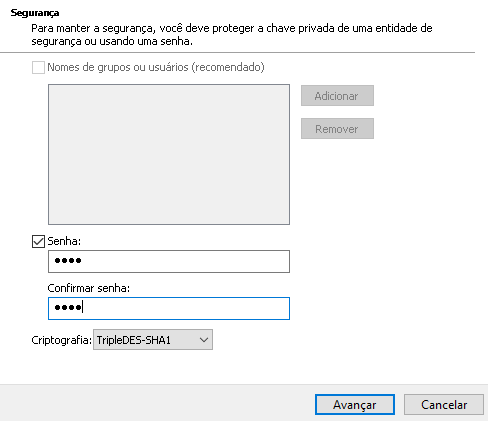Screen dimensions: 488x421
Task: Click the Segurança heading
Action: pos(35,13)
